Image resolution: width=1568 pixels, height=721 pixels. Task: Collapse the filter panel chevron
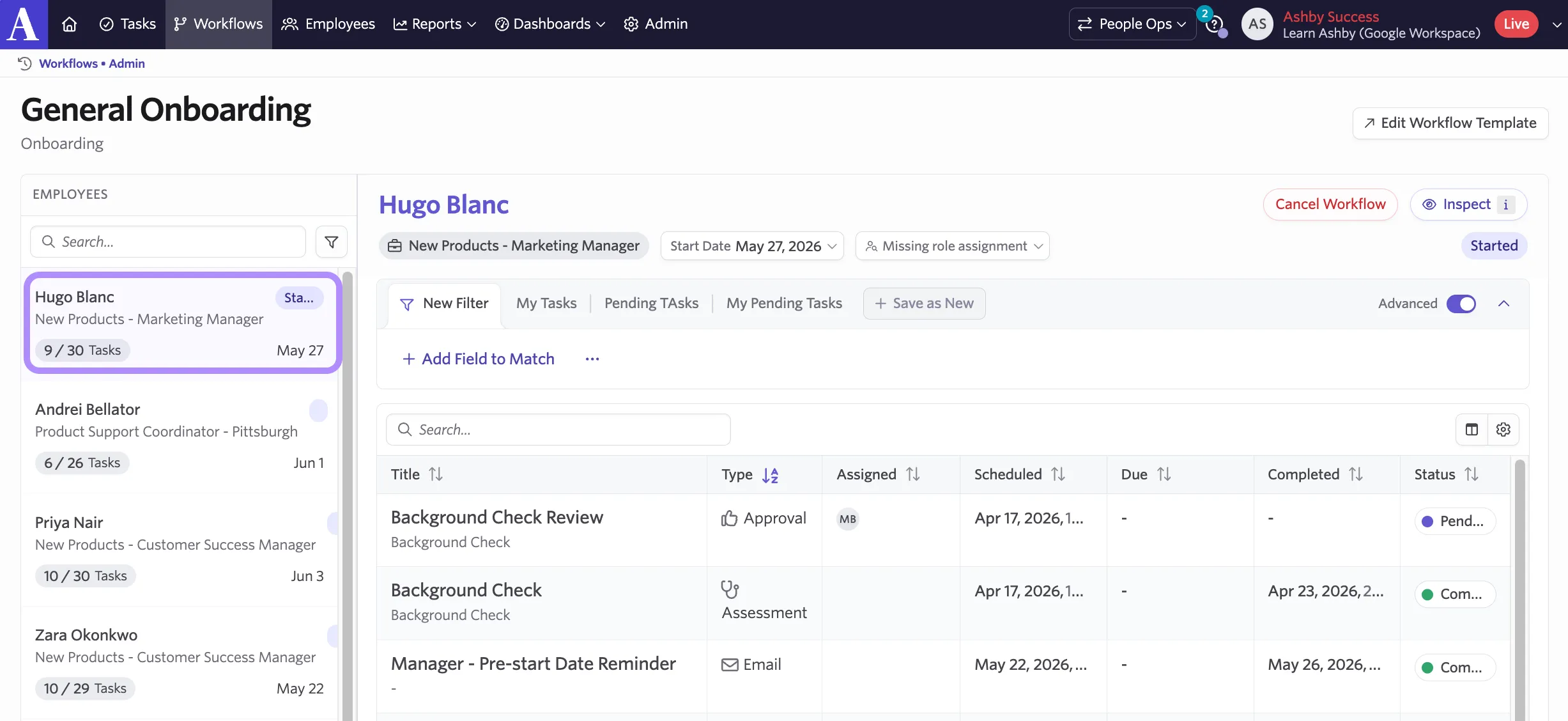(x=1504, y=304)
